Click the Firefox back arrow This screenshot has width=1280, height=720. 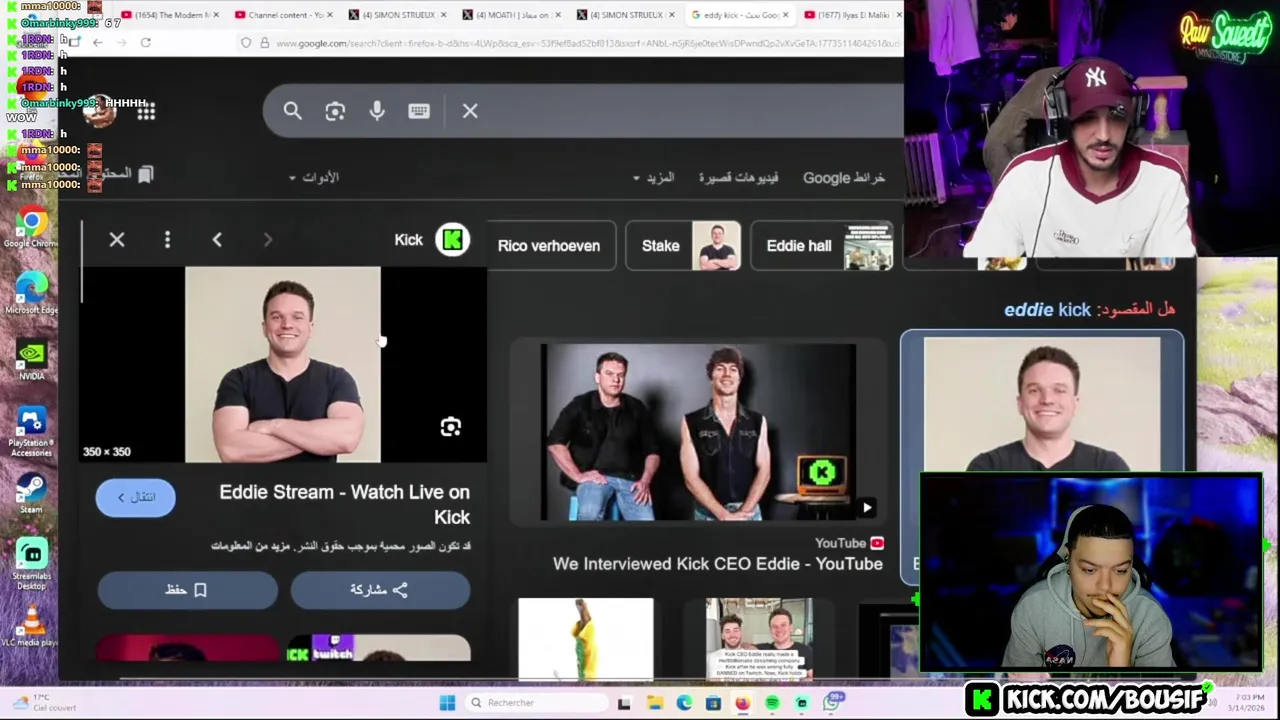(97, 42)
